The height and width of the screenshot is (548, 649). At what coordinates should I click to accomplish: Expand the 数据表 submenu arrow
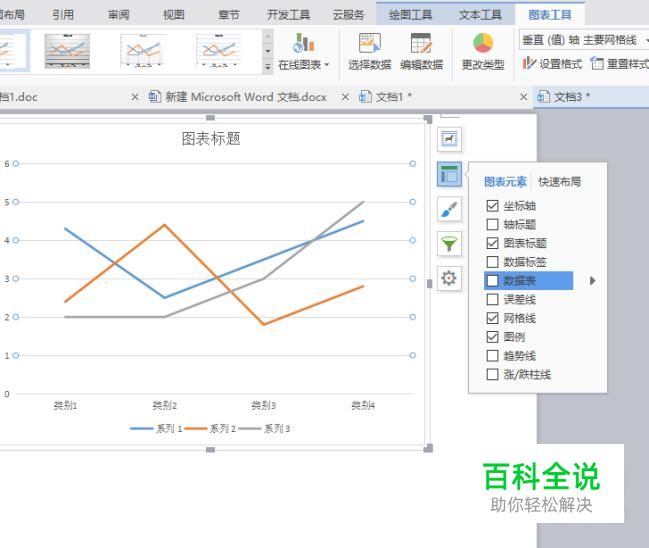click(592, 281)
